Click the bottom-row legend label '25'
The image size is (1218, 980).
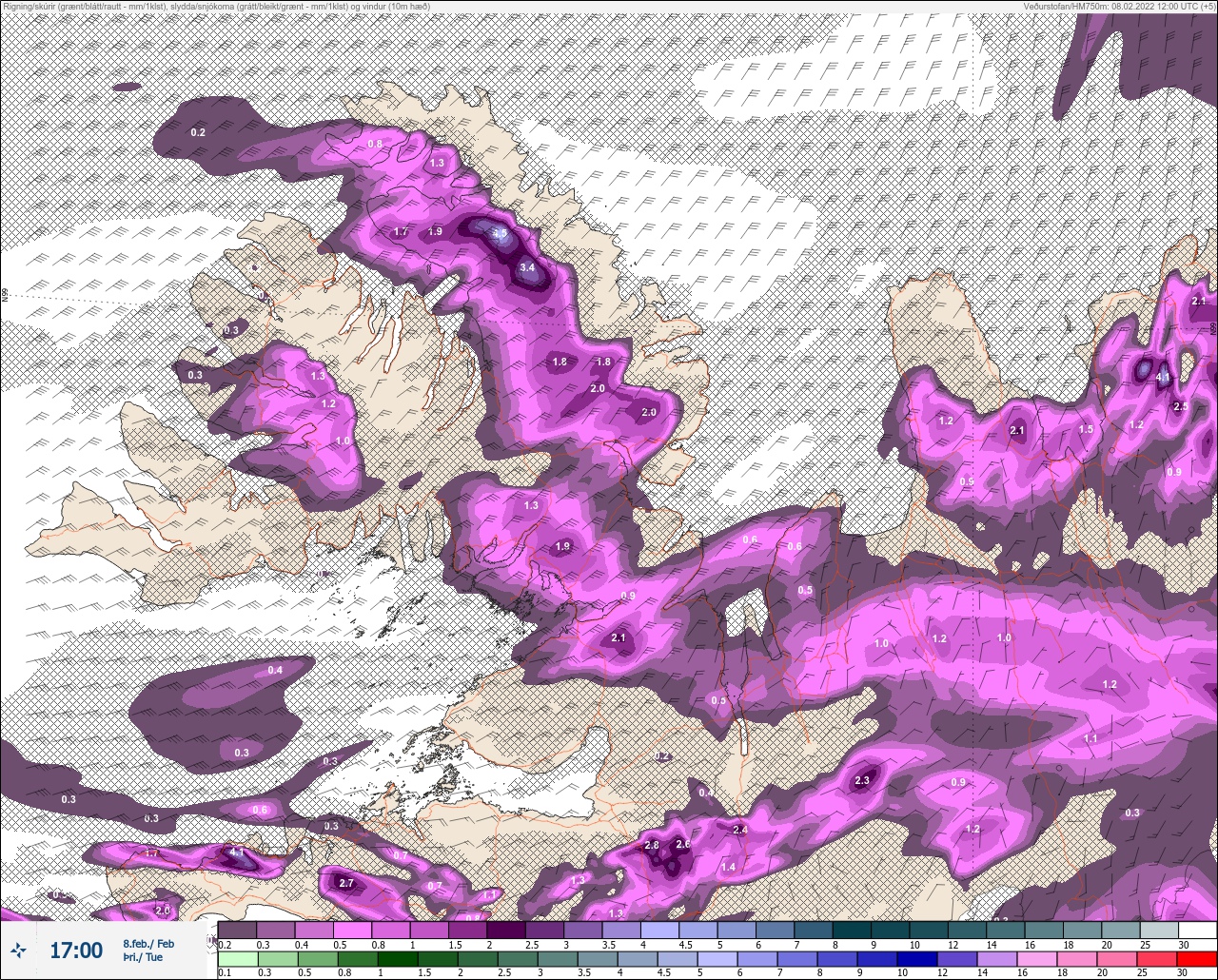1142,972
